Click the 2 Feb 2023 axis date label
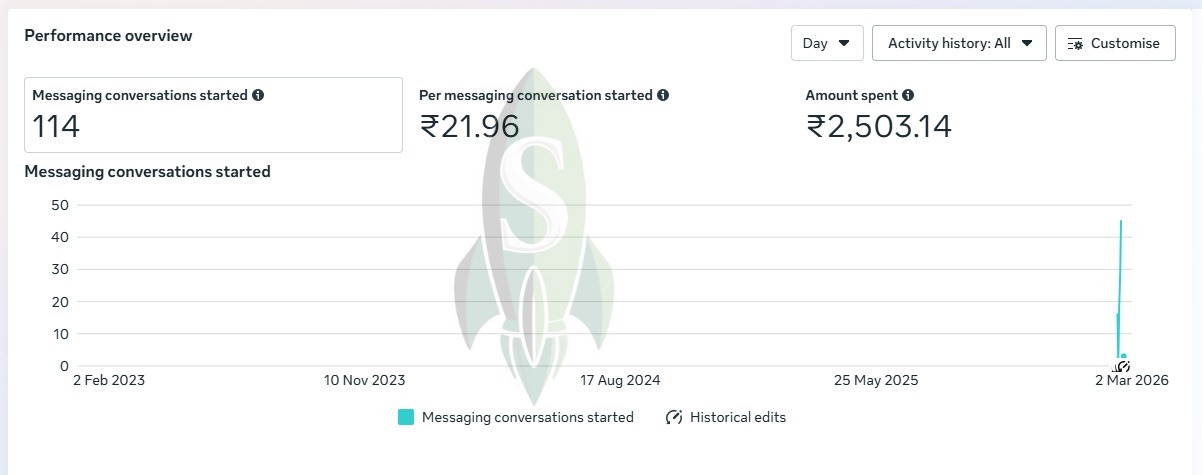 pos(109,380)
